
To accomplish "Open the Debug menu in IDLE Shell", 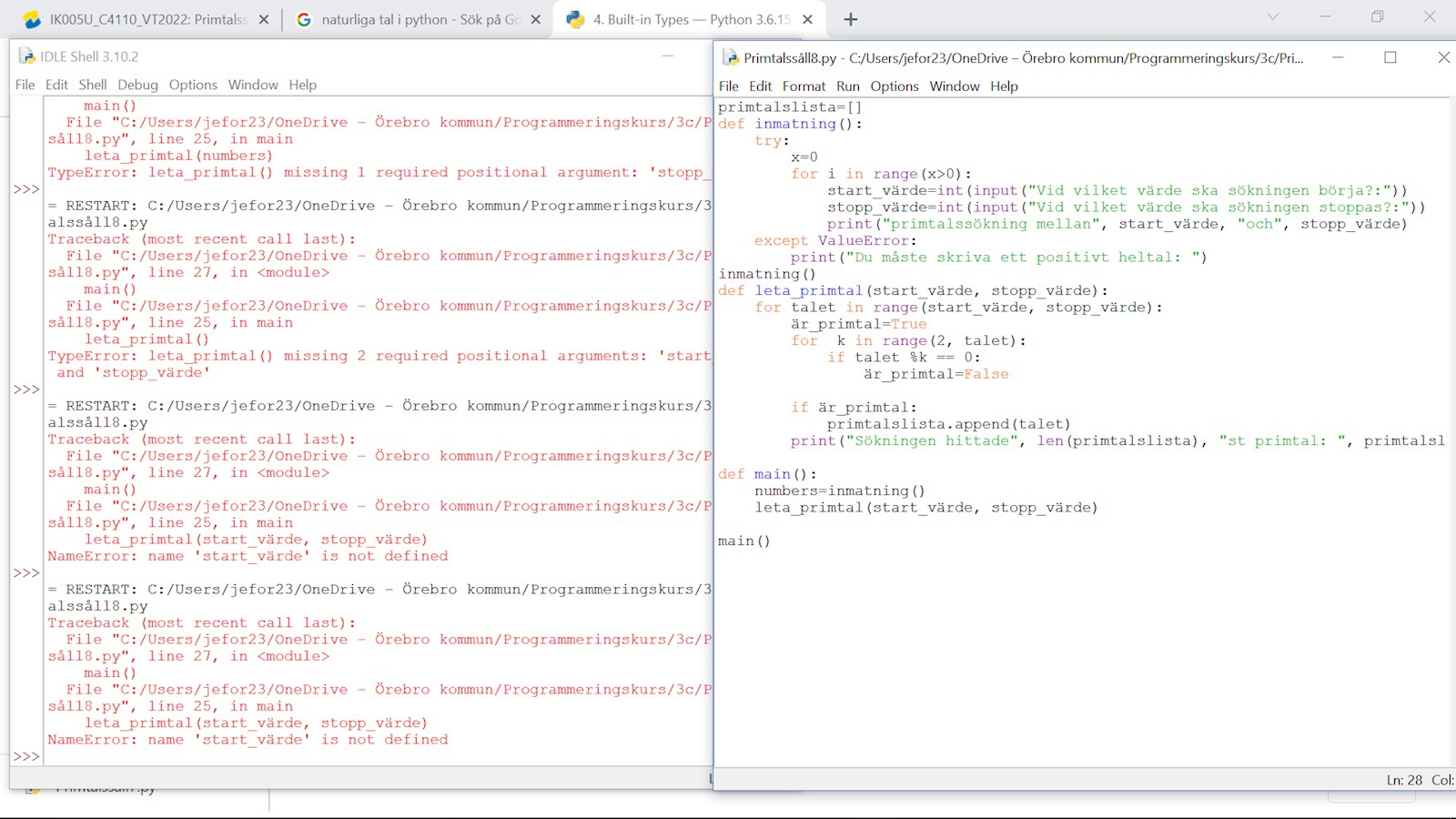I will (137, 85).
